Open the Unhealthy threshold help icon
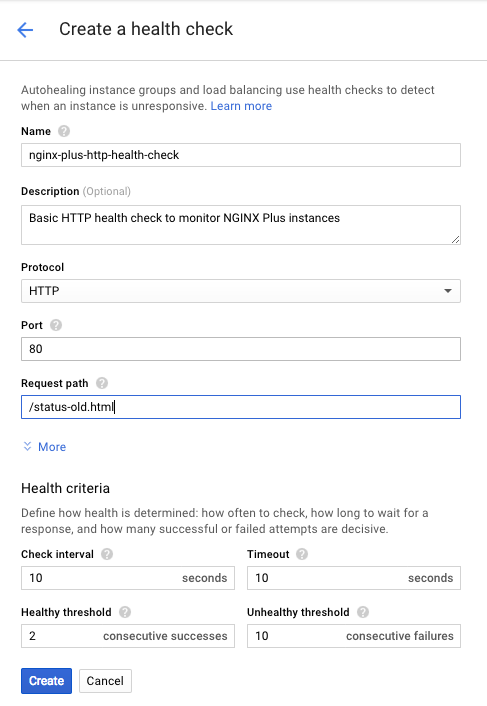 click(363, 612)
